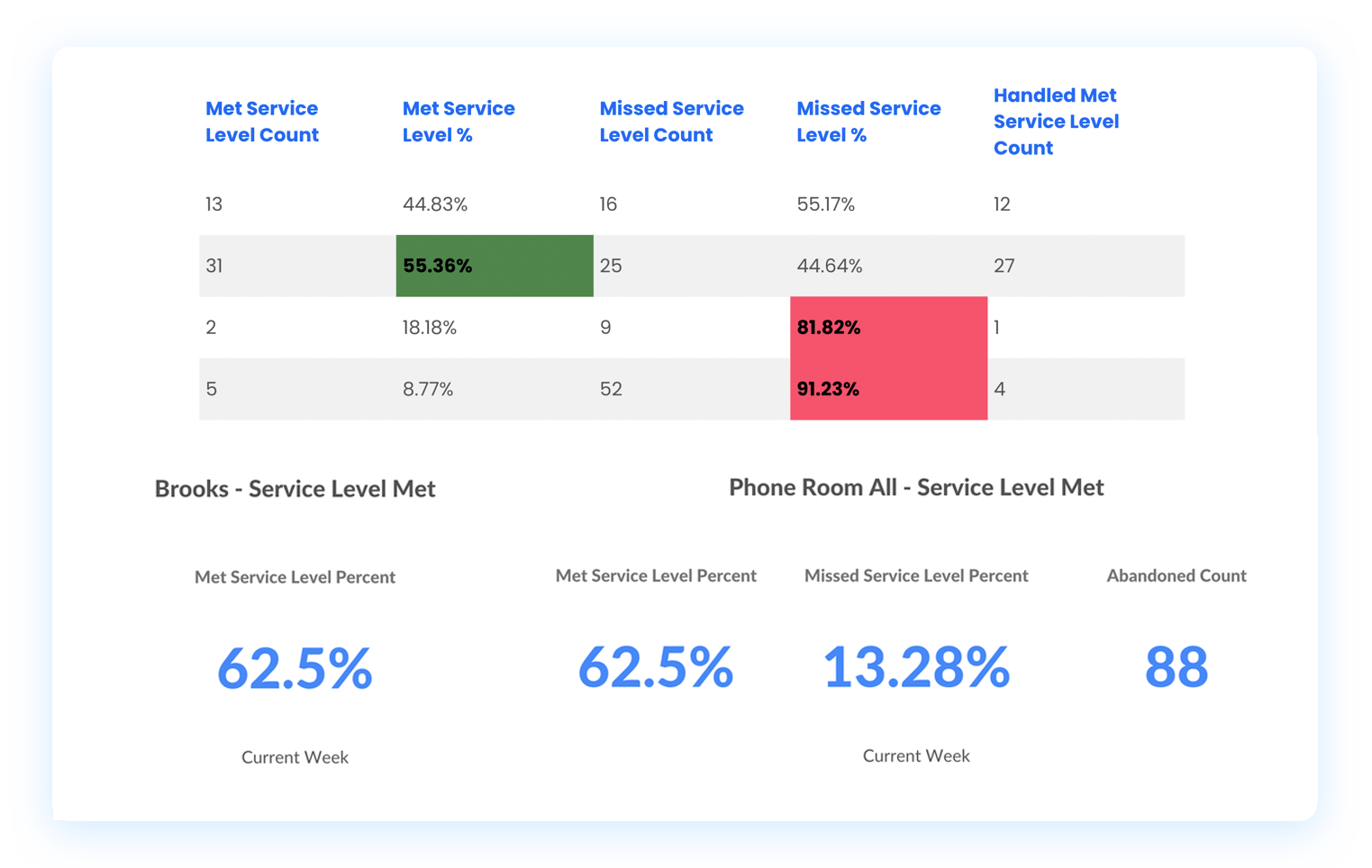Click the Met Service Level % column header
Screen dimensions: 1372x868
tap(458, 122)
